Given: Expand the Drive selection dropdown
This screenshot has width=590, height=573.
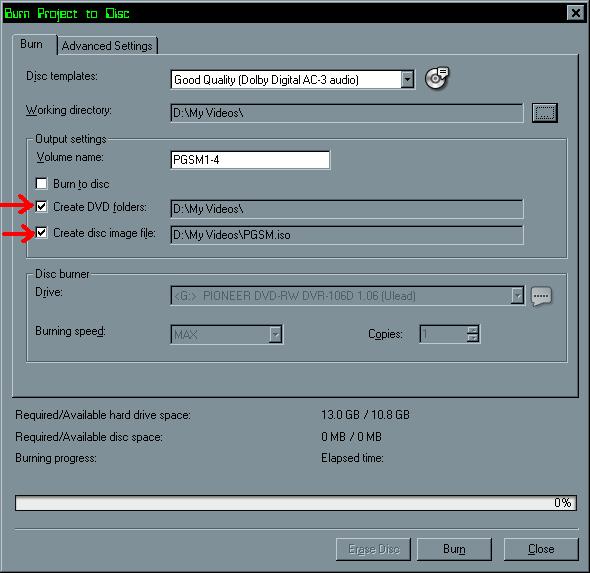Looking at the screenshot, I should pyautogui.click(x=517, y=295).
